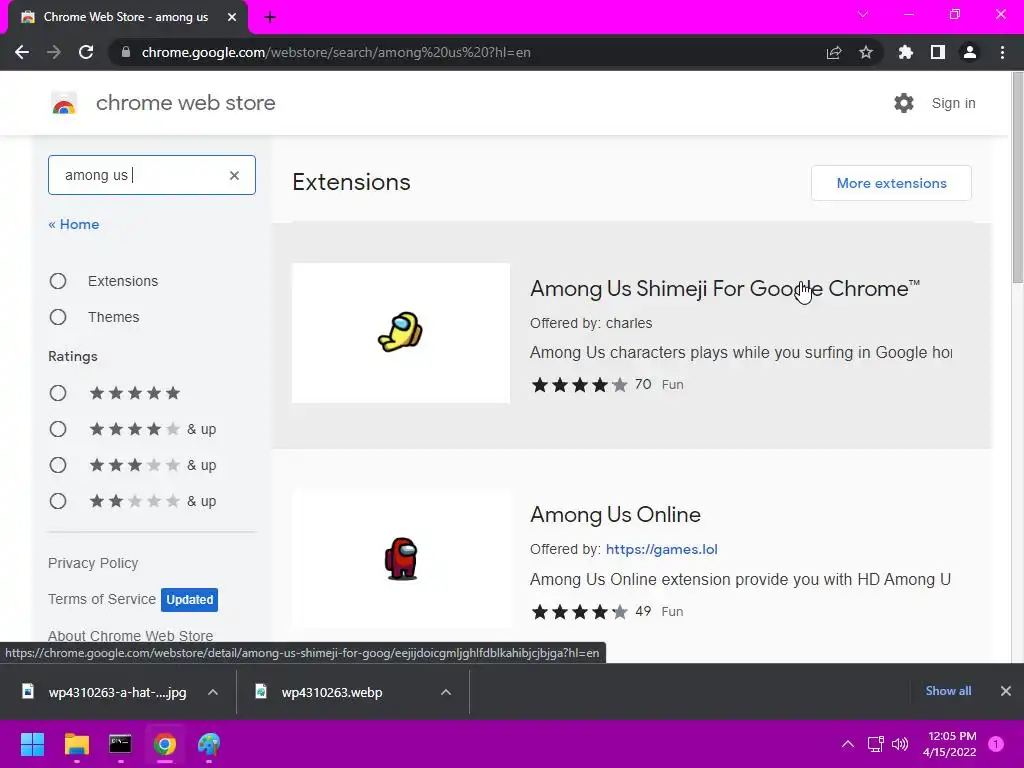
Task: Open web store settings gear
Action: 904,103
